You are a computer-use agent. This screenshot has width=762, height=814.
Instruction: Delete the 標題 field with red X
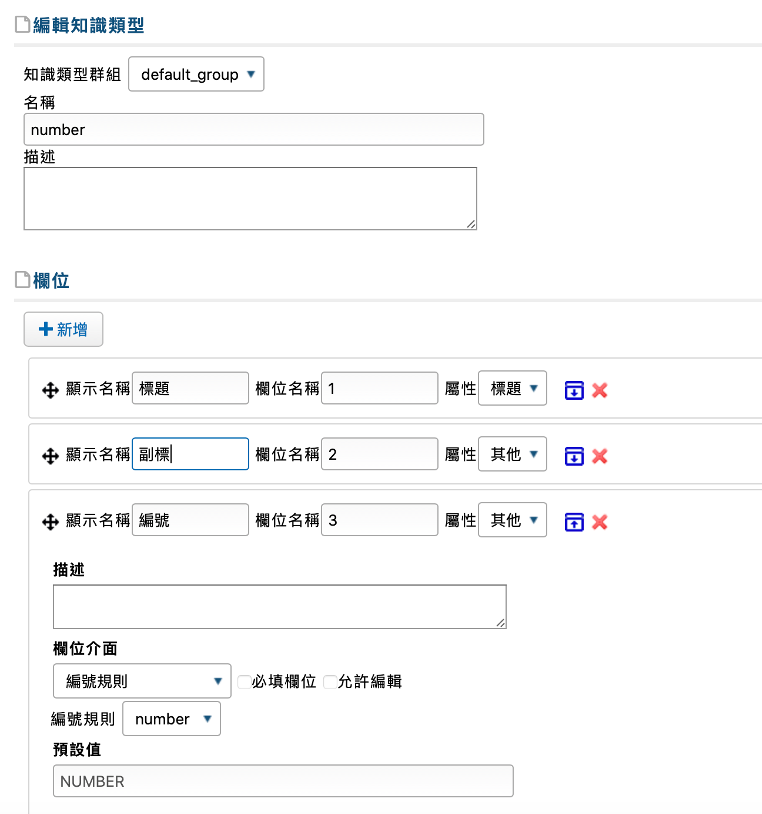600,390
